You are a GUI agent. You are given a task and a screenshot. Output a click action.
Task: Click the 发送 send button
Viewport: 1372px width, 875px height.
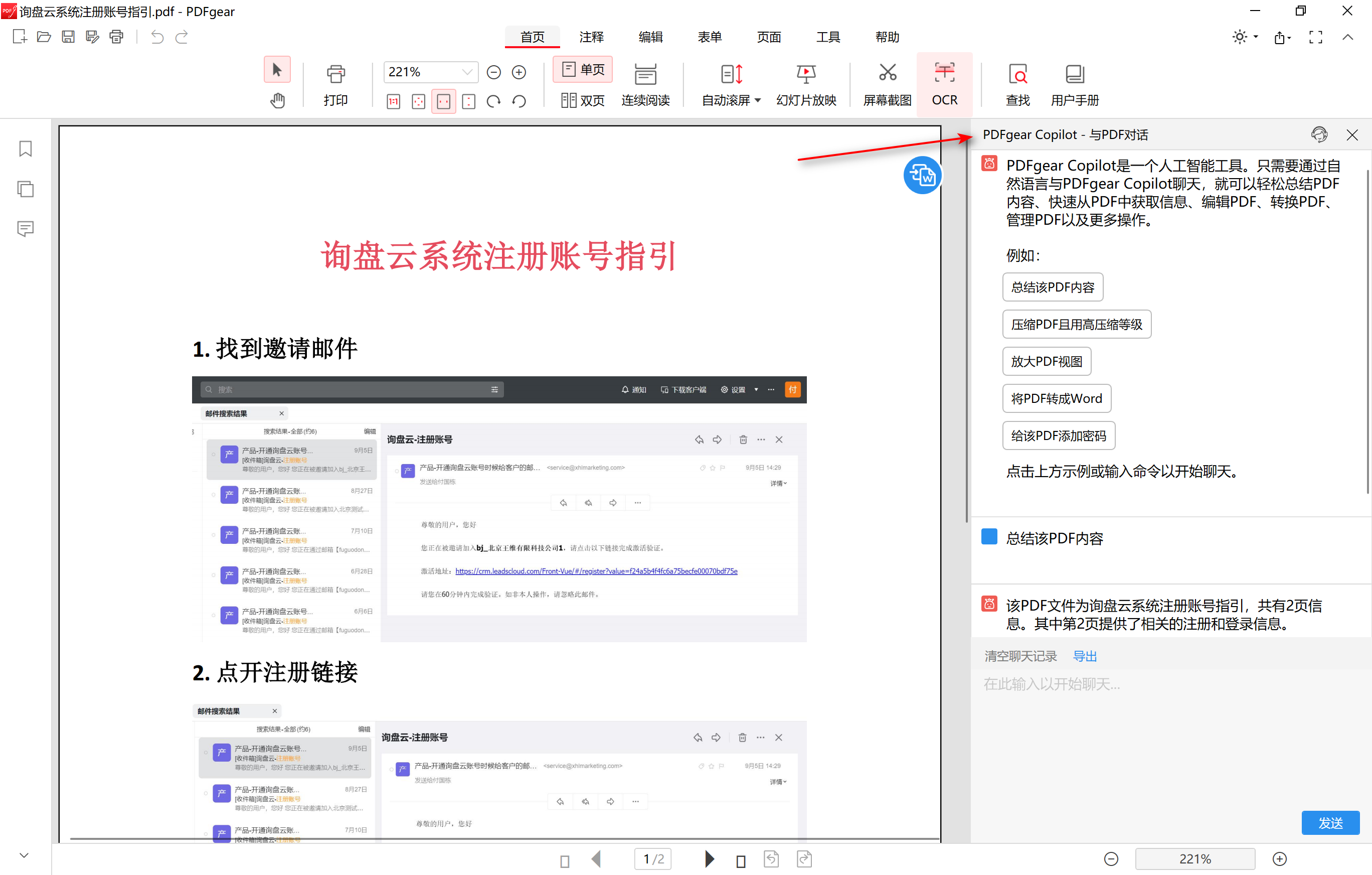point(1330,822)
